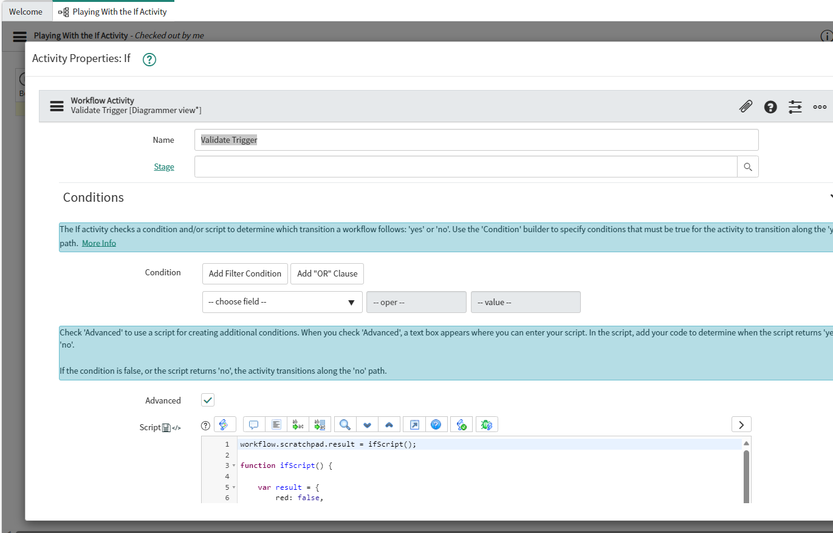Uncheck the Advanced checkbox
This screenshot has width=833, height=533.
coord(208,400)
